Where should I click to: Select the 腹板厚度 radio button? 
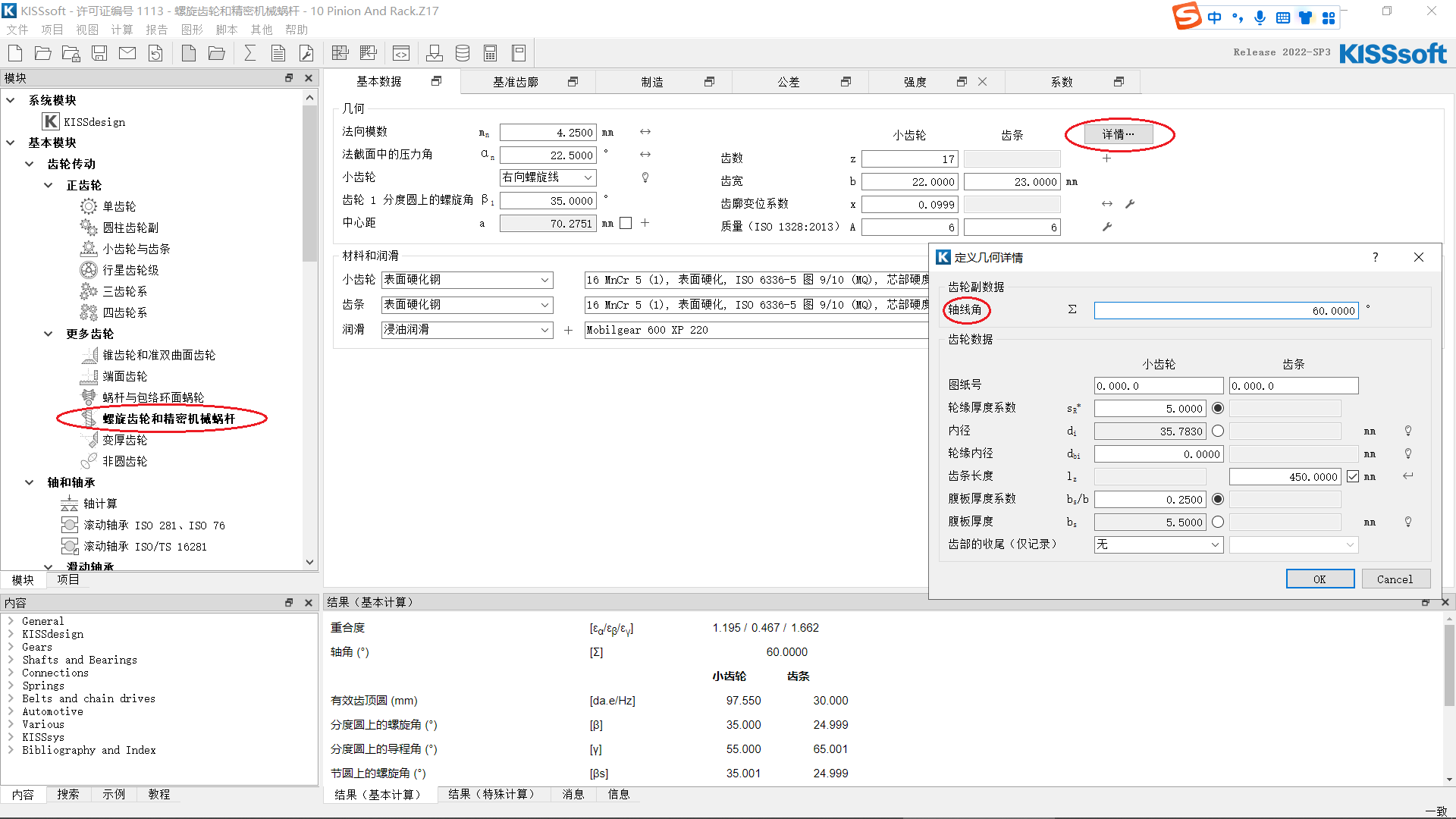[x=1218, y=522]
